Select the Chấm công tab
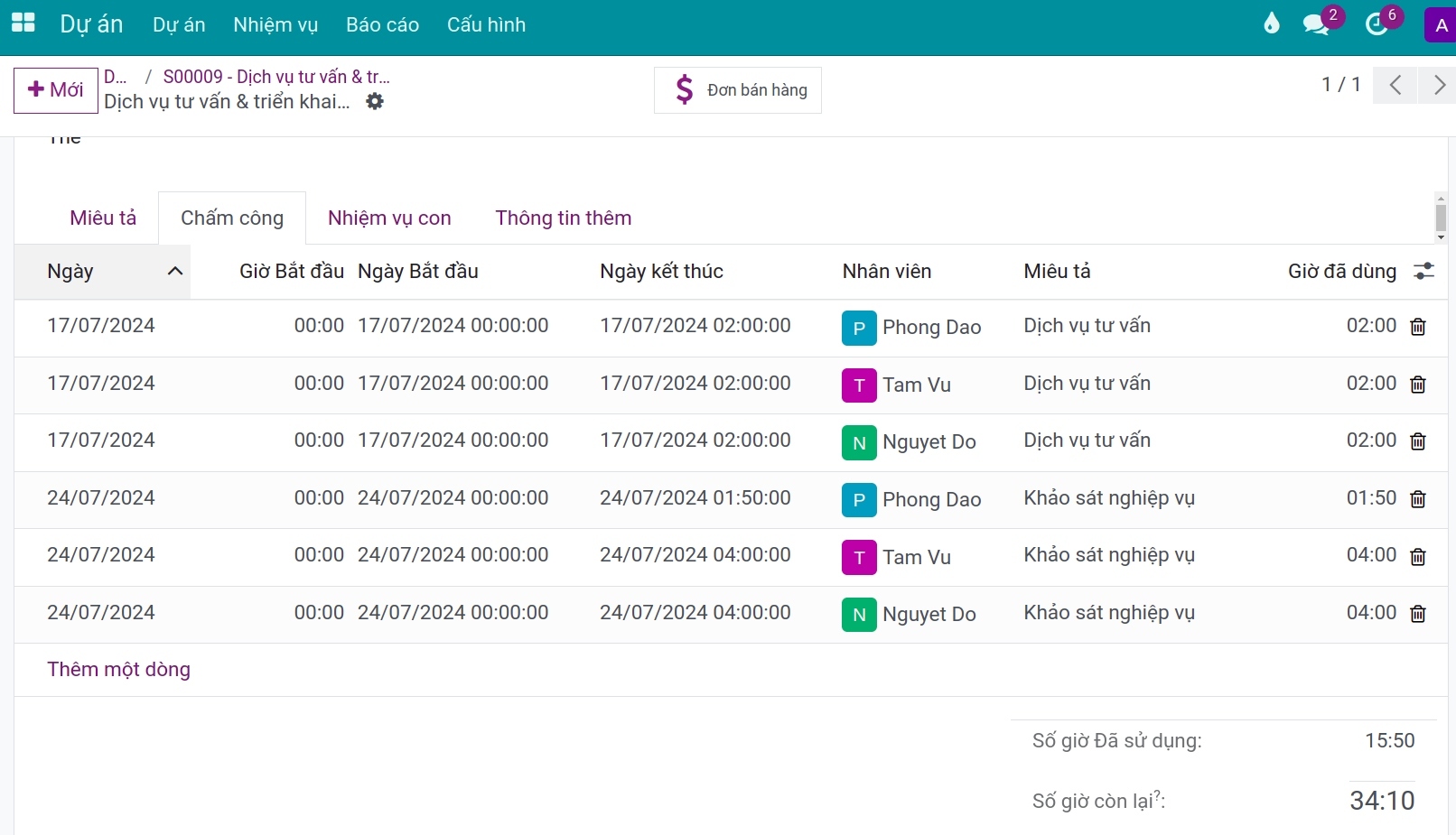Viewport: 1456px width, 835px height. click(232, 218)
